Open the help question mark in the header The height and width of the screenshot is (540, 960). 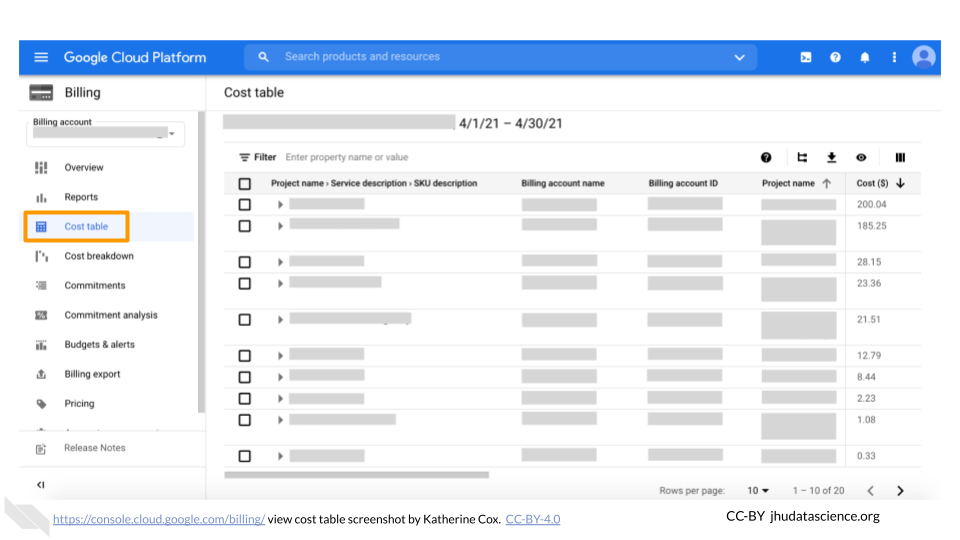(x=835, y=57)
